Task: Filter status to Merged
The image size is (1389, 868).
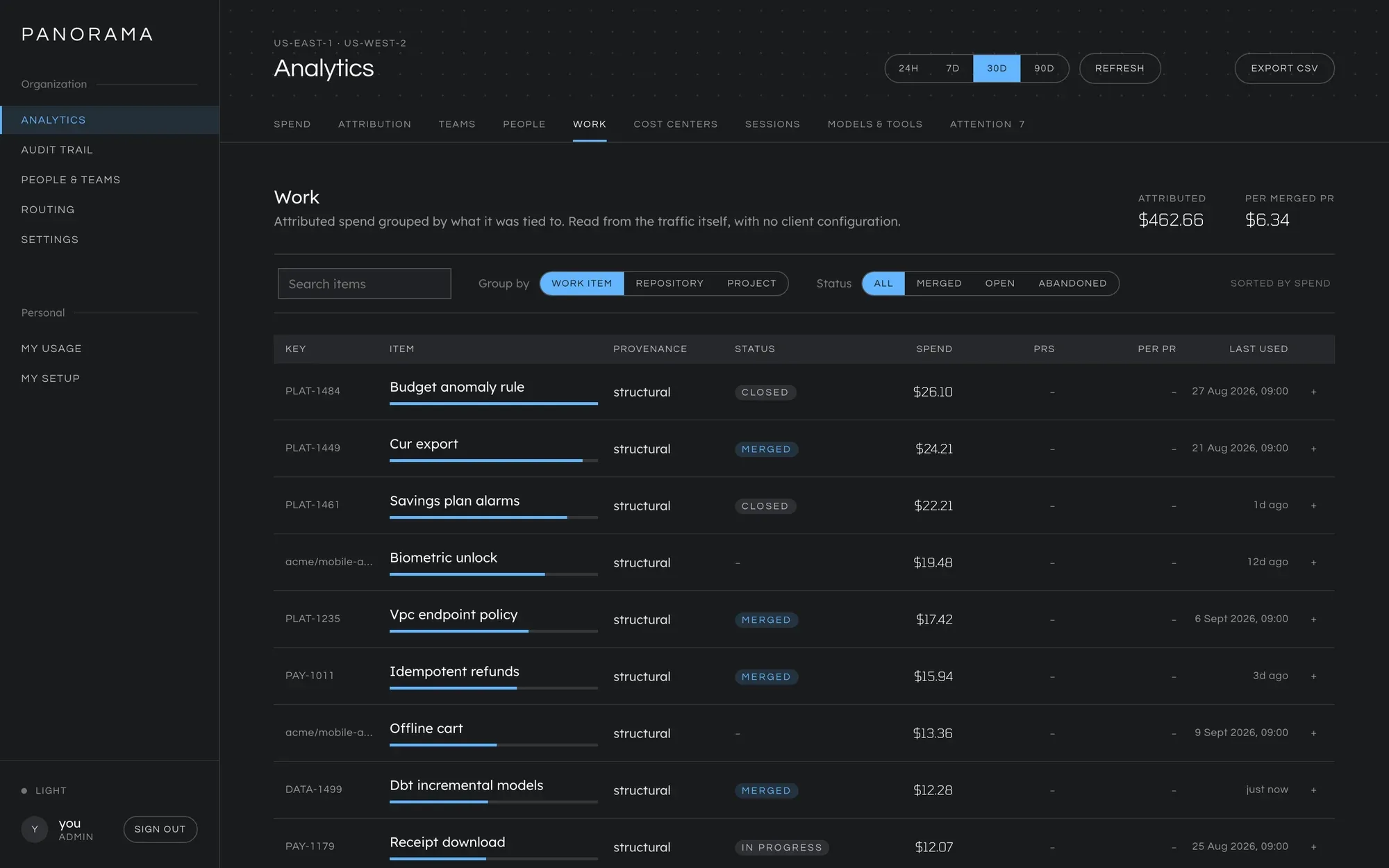Action: (x=939, y=283)
